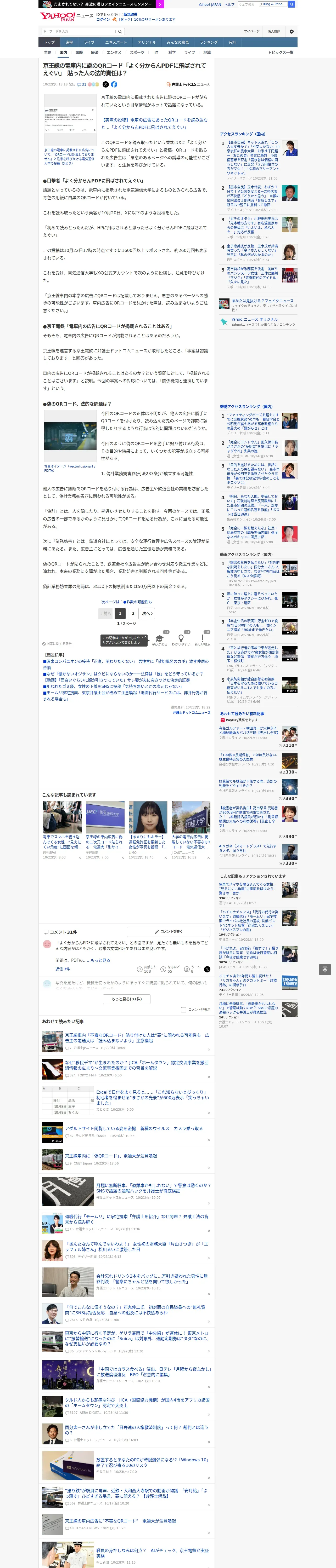This screenshot has width=336, height=1568.
Task: Share the top comment on X
Action: (x=207, y=969)
